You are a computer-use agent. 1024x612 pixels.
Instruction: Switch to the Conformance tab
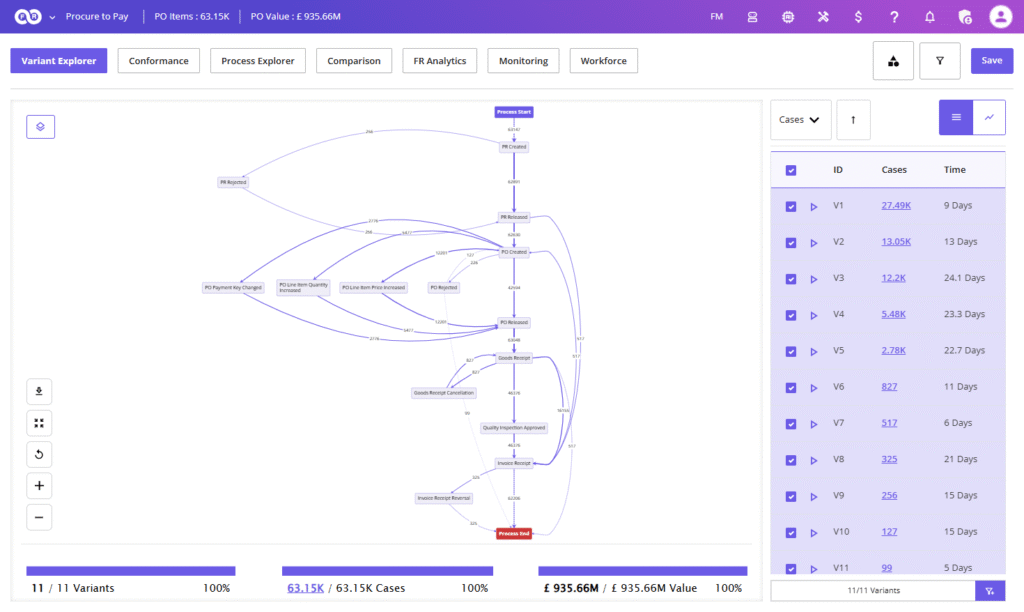[x=158, y=61]
